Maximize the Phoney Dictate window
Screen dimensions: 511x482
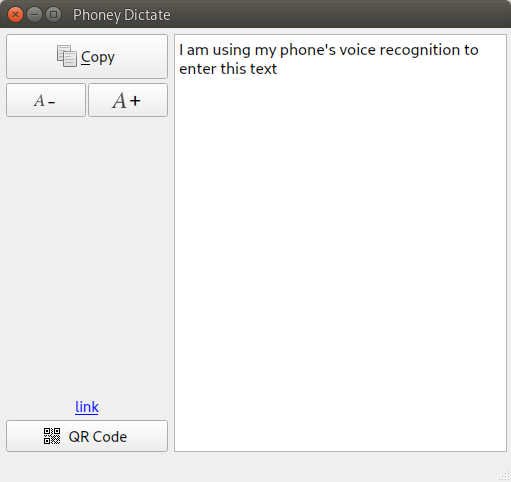pos(53,15)
